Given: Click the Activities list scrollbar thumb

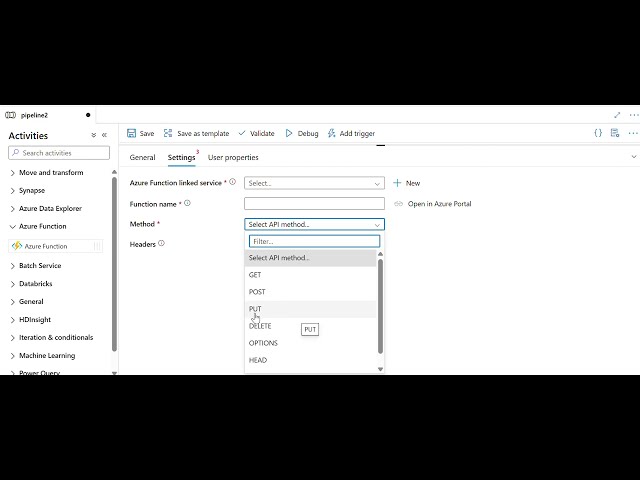Looking at the screenshot, I should (114, 263).
